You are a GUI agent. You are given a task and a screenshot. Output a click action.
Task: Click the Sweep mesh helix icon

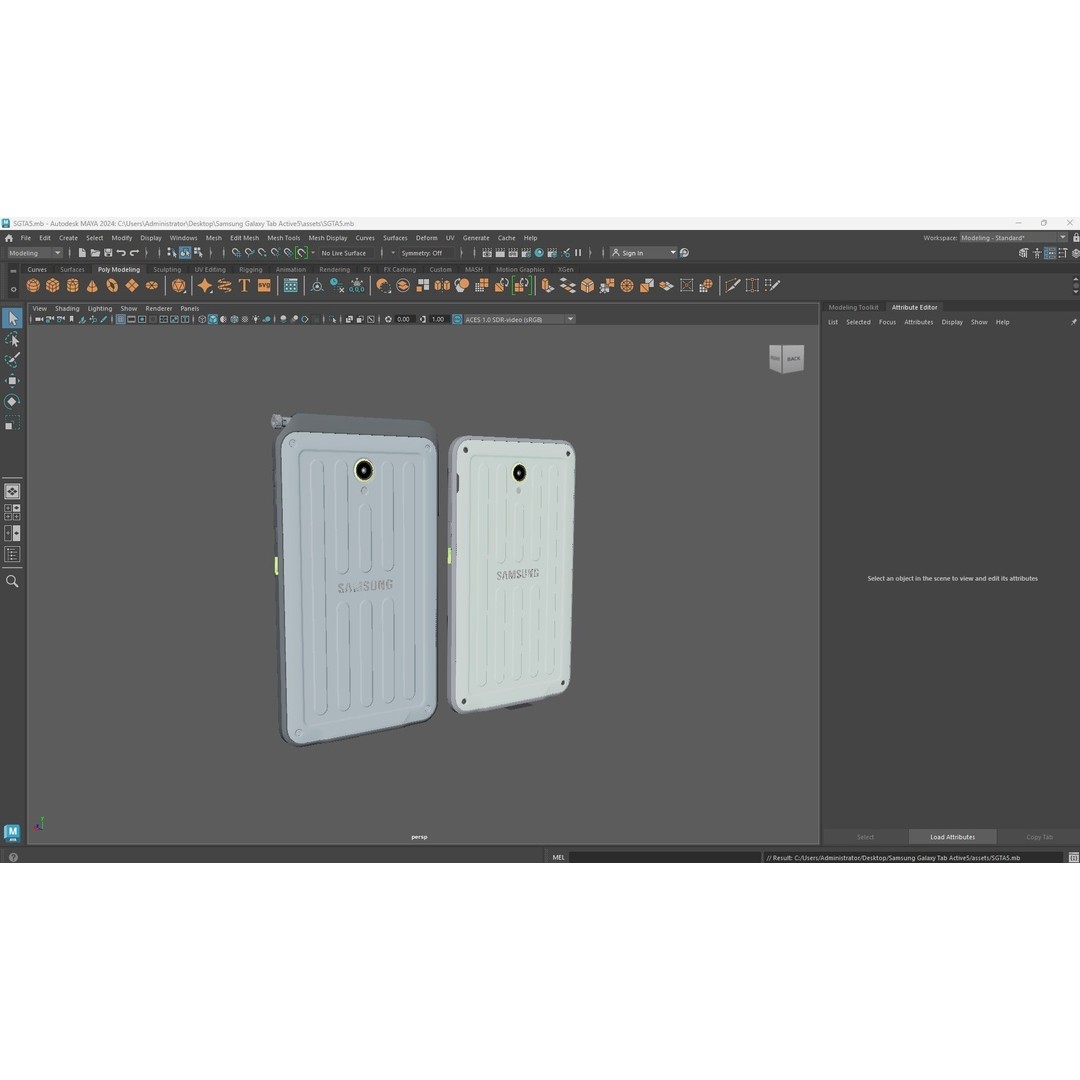tap(225, 285)
